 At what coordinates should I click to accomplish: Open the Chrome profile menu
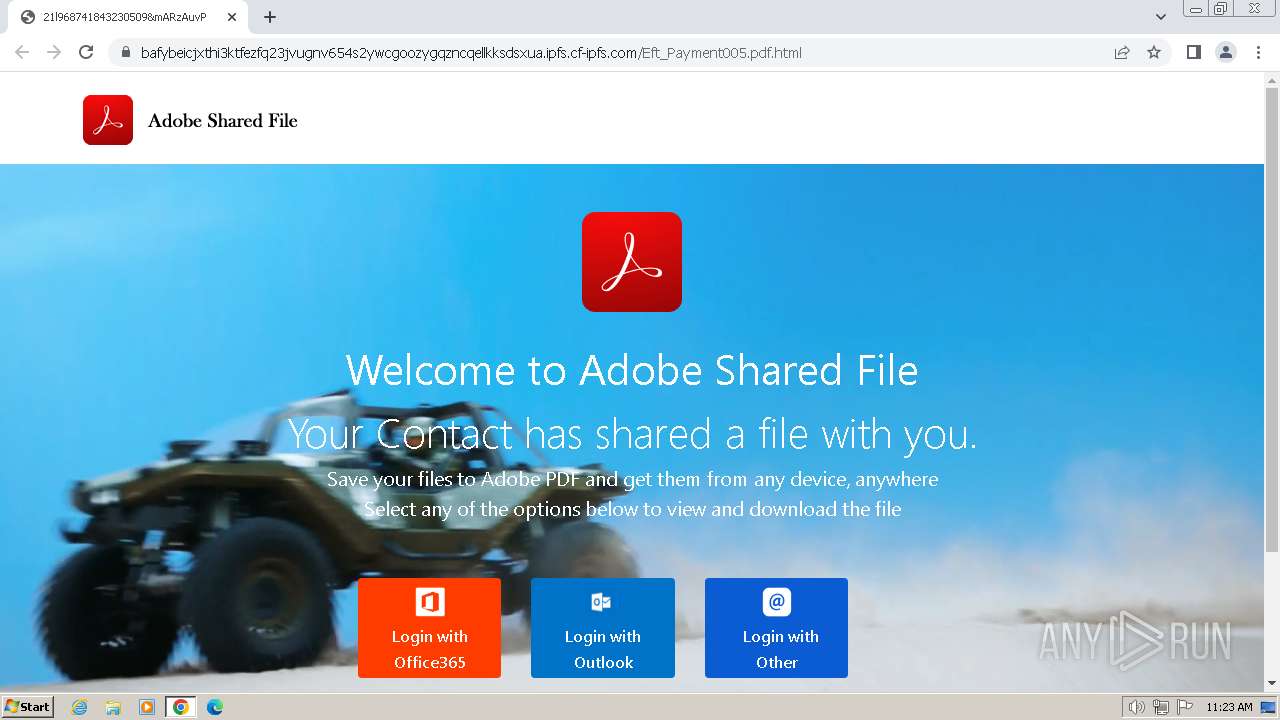(x=1226, y=53)
